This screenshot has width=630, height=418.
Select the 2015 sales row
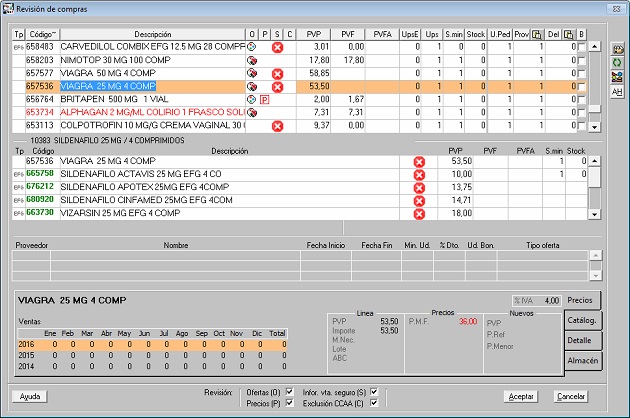pos(152,355)
